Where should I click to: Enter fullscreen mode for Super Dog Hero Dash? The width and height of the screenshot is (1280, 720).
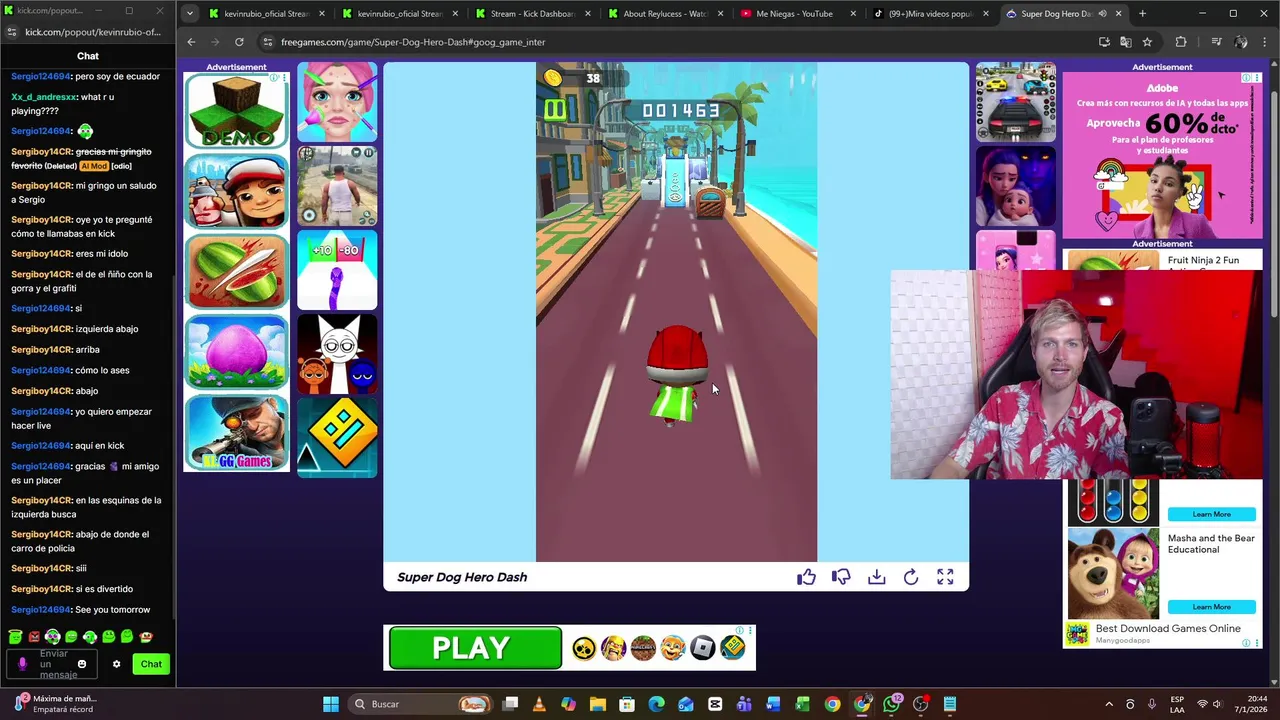tap(945, 577)
